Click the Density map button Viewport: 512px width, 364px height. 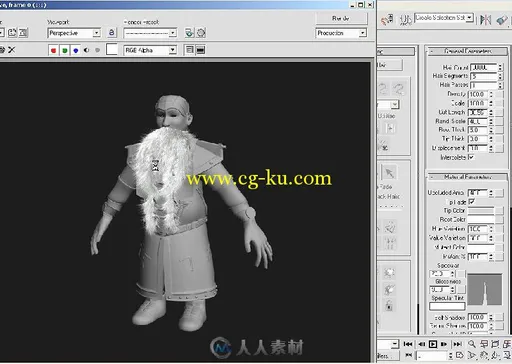tap(499, 94)
